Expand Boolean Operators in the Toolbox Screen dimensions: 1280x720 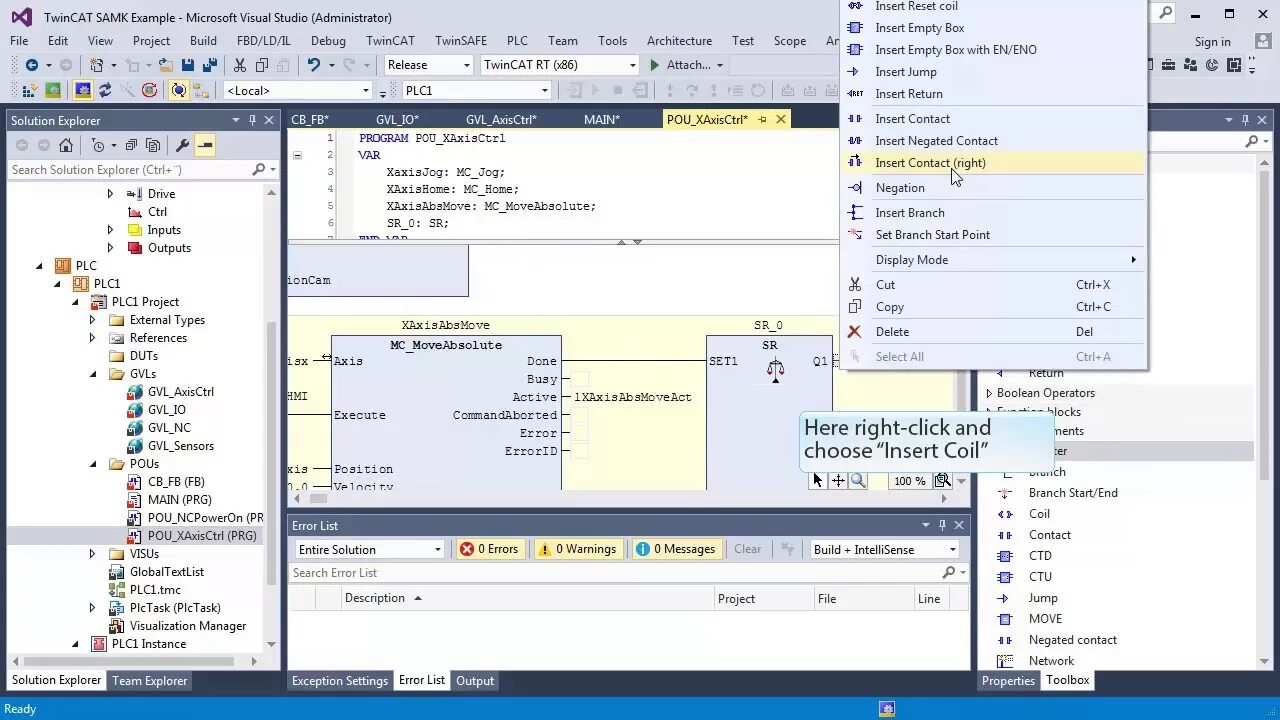(x=989, y=393)
